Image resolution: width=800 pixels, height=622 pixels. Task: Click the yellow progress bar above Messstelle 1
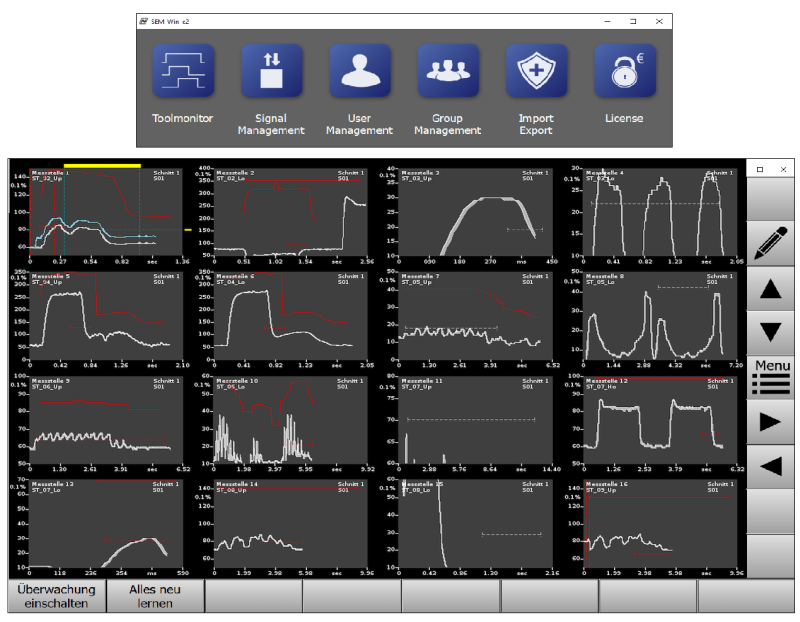point(102,165)
